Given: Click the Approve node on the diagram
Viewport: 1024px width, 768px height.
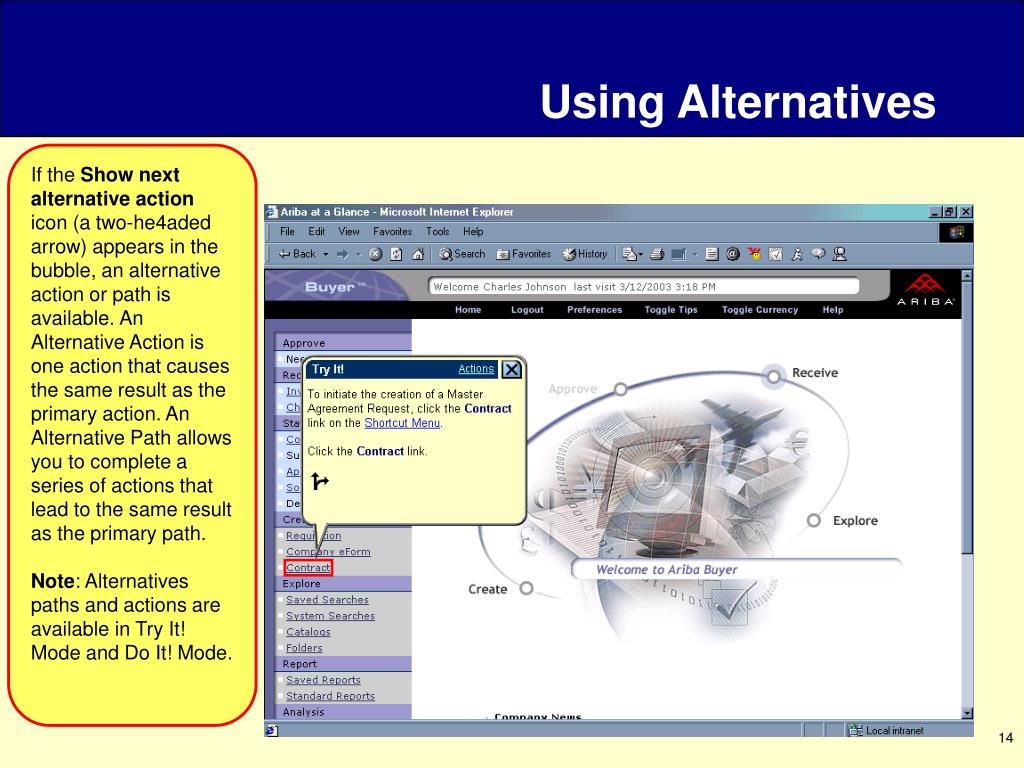Looking at the screenshot, I should coord(620,389).
